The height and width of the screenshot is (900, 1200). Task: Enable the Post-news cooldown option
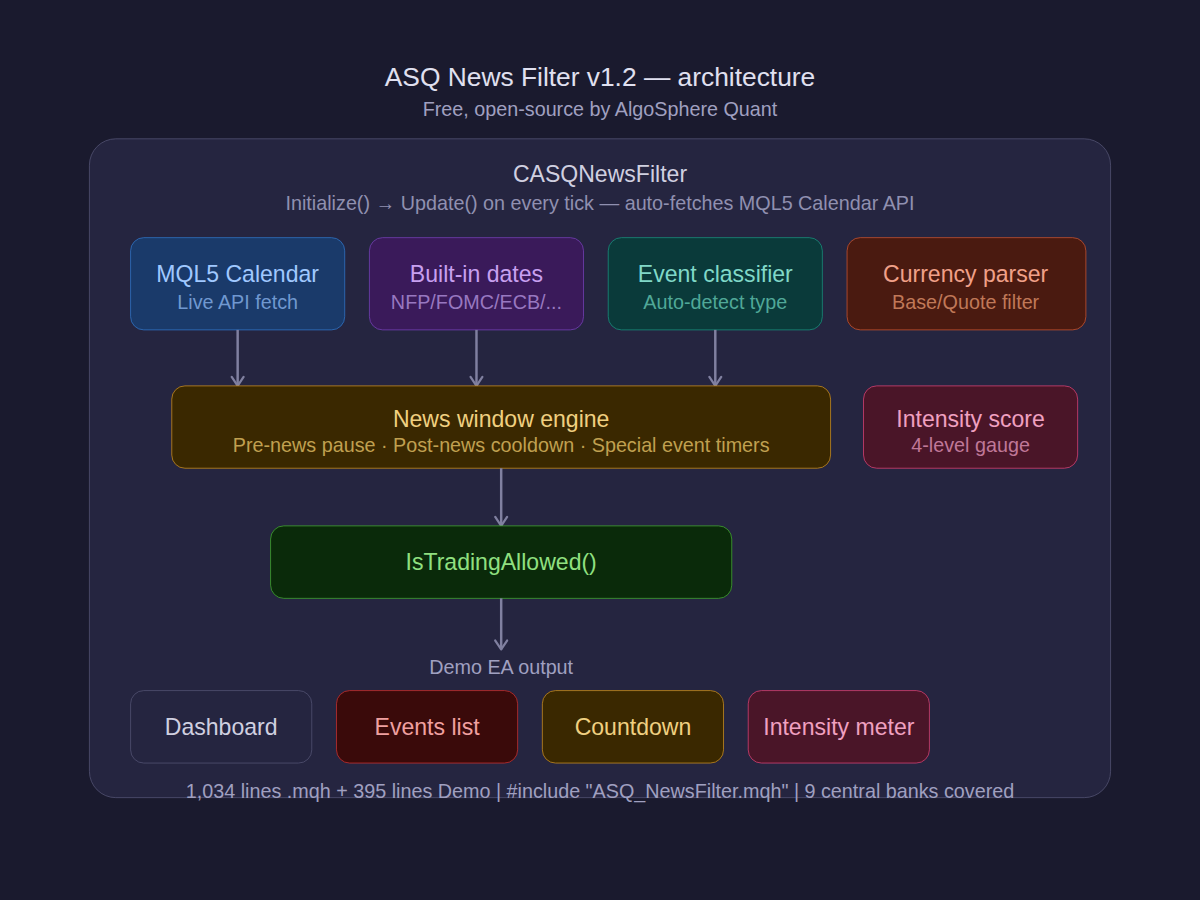tap(483, 445)
